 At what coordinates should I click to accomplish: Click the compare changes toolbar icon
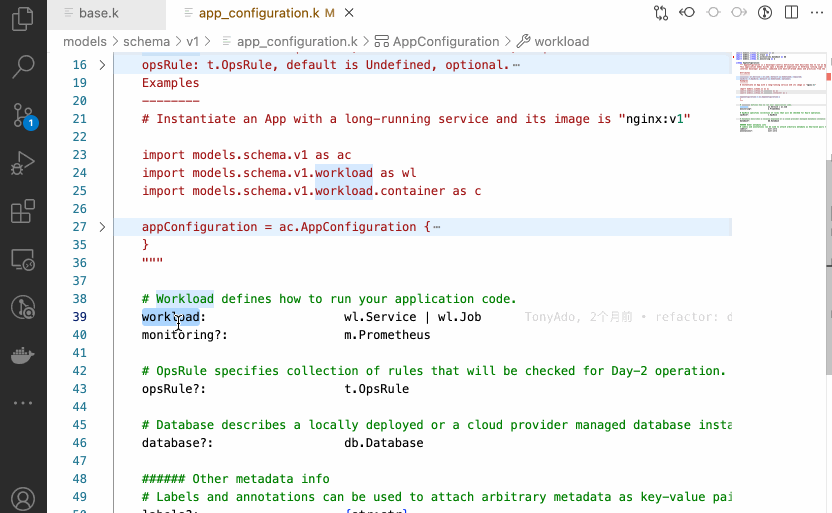[661, 13]
